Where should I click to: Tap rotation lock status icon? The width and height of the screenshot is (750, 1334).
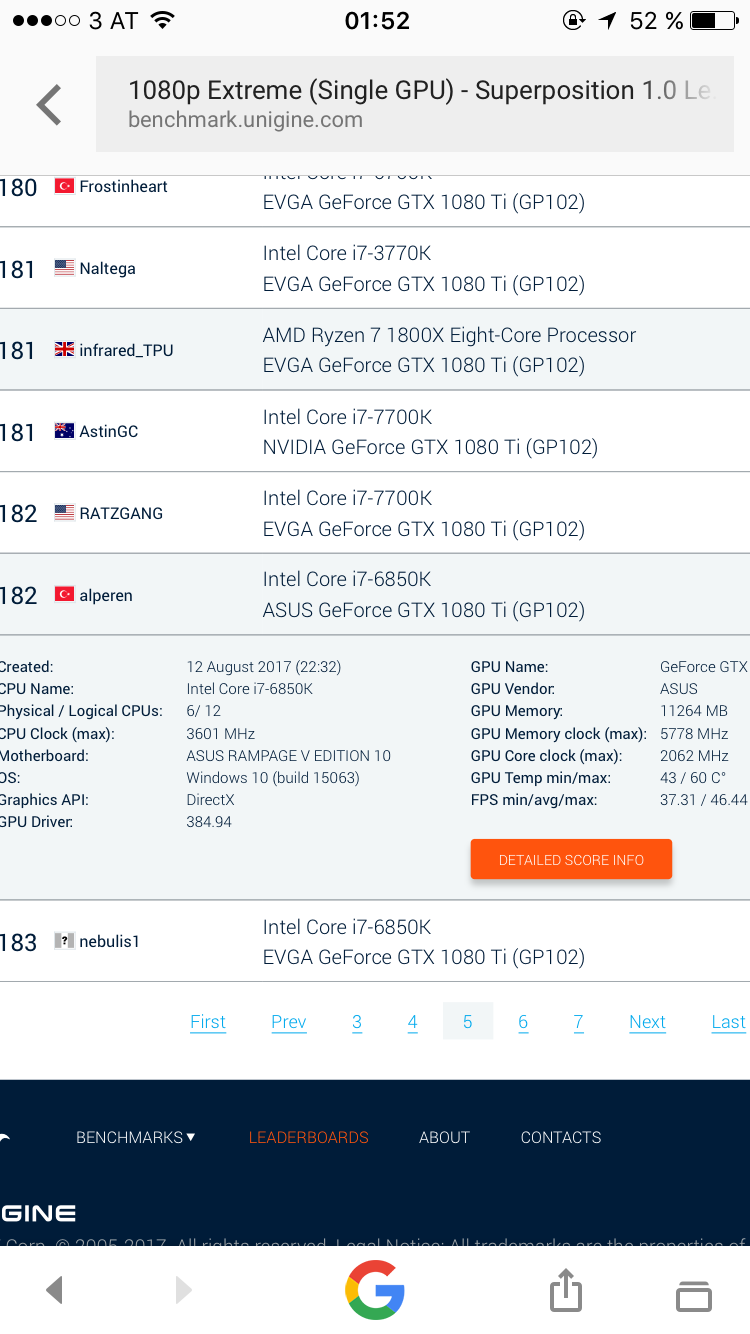[574, 21]
